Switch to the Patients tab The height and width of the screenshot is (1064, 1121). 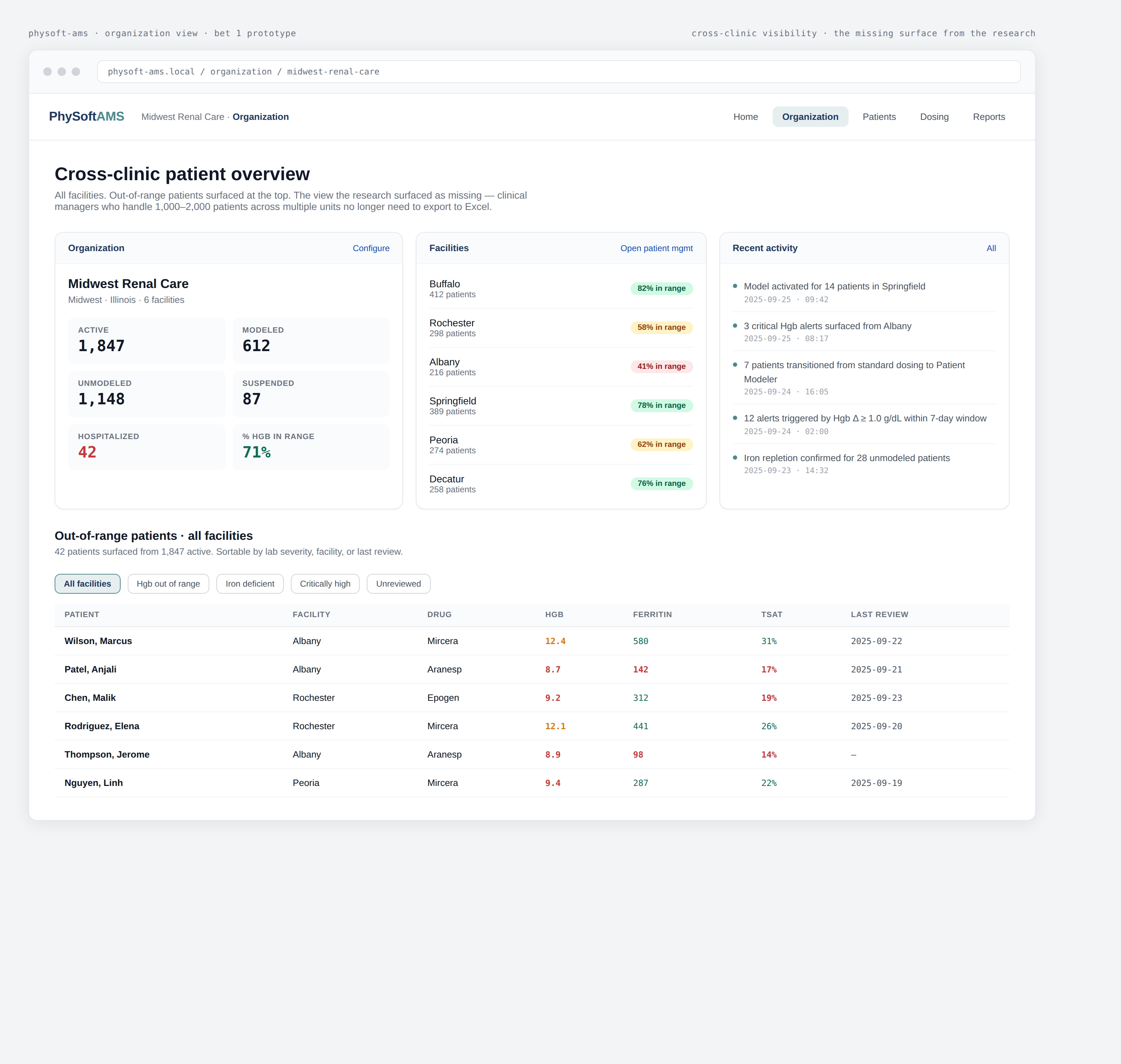coord(879,117)
